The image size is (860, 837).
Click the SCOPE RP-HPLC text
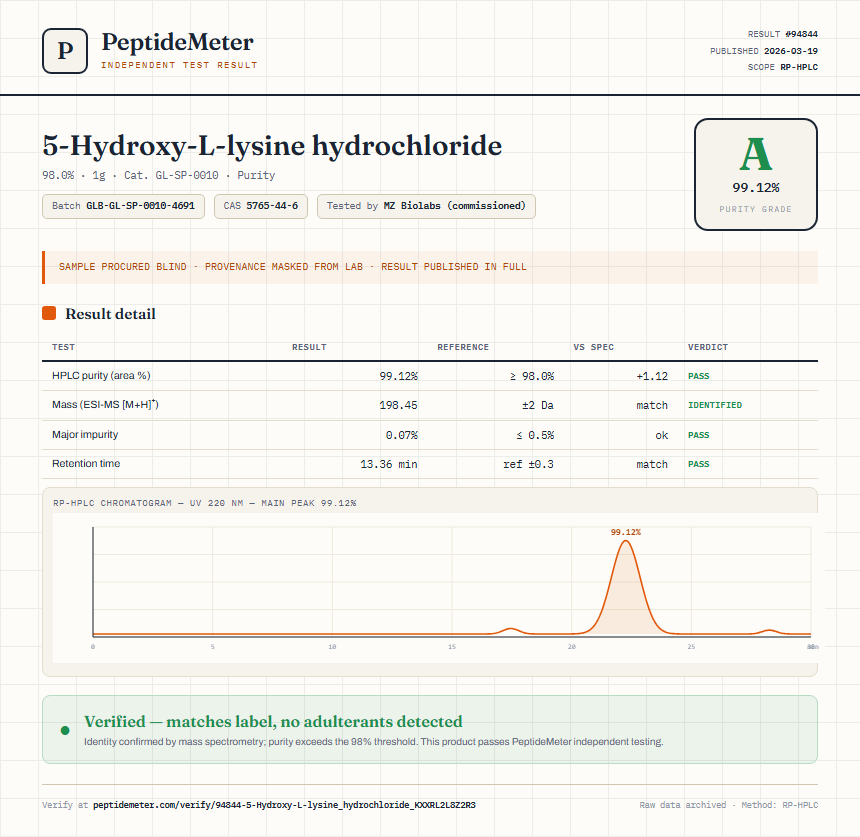point(783,67)
